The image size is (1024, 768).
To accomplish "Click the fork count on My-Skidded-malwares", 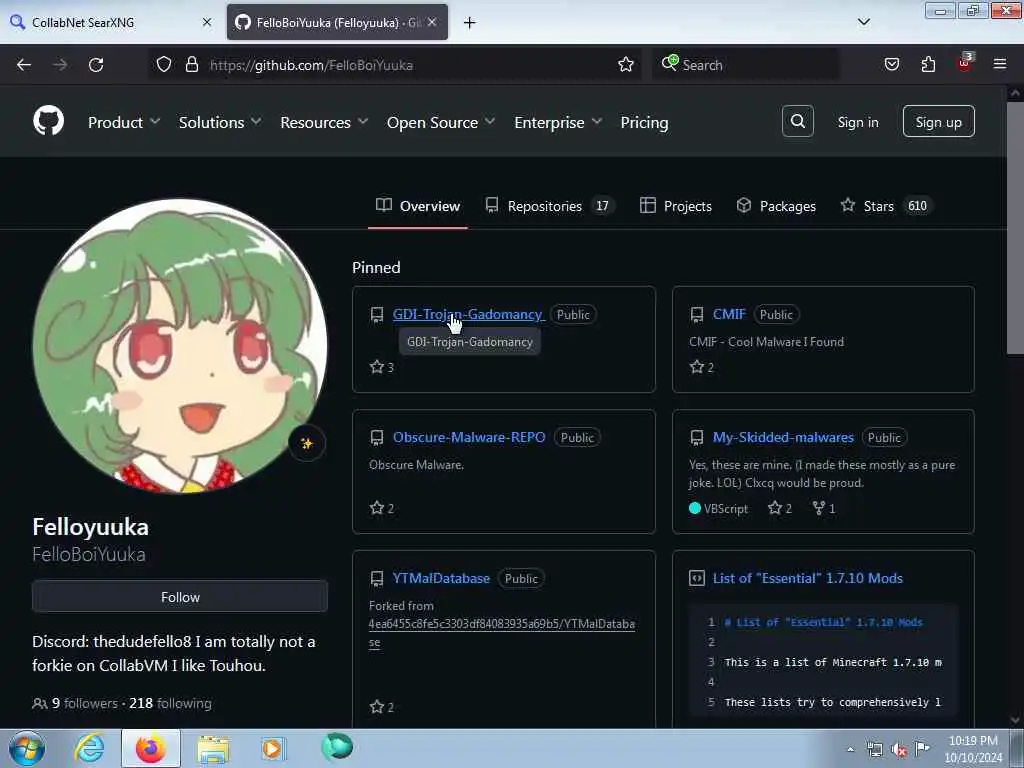I will click(x=824, y=508).
